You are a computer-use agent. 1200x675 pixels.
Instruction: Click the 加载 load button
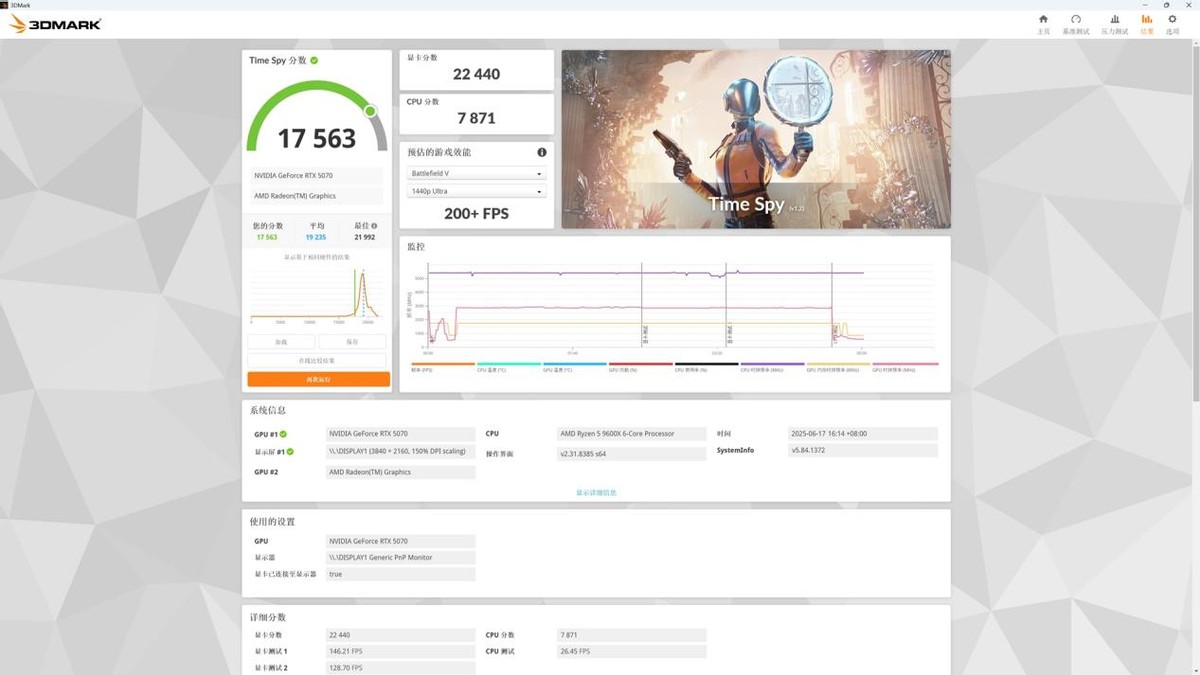[281, 342]
